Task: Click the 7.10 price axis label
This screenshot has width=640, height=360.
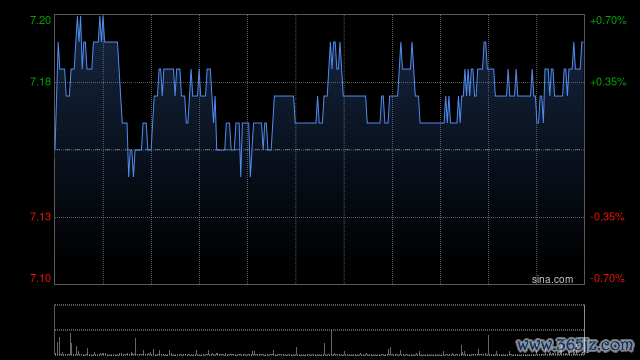Action: pos(40,278)
